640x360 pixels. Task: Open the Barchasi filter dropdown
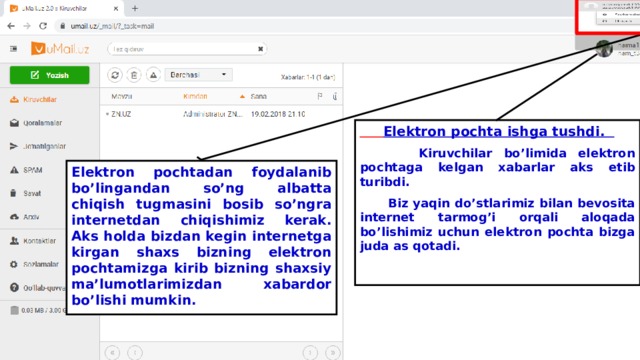[x=198, y=75]
